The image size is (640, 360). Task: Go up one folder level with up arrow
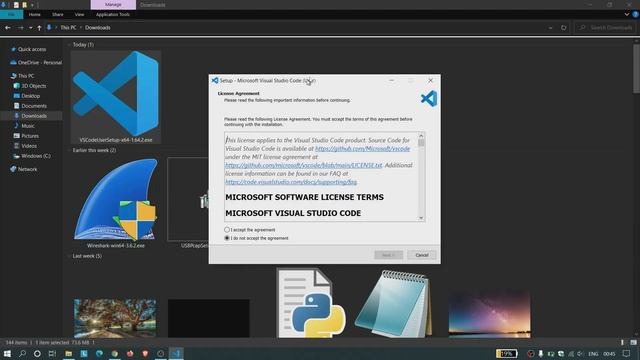coord(39,28)
